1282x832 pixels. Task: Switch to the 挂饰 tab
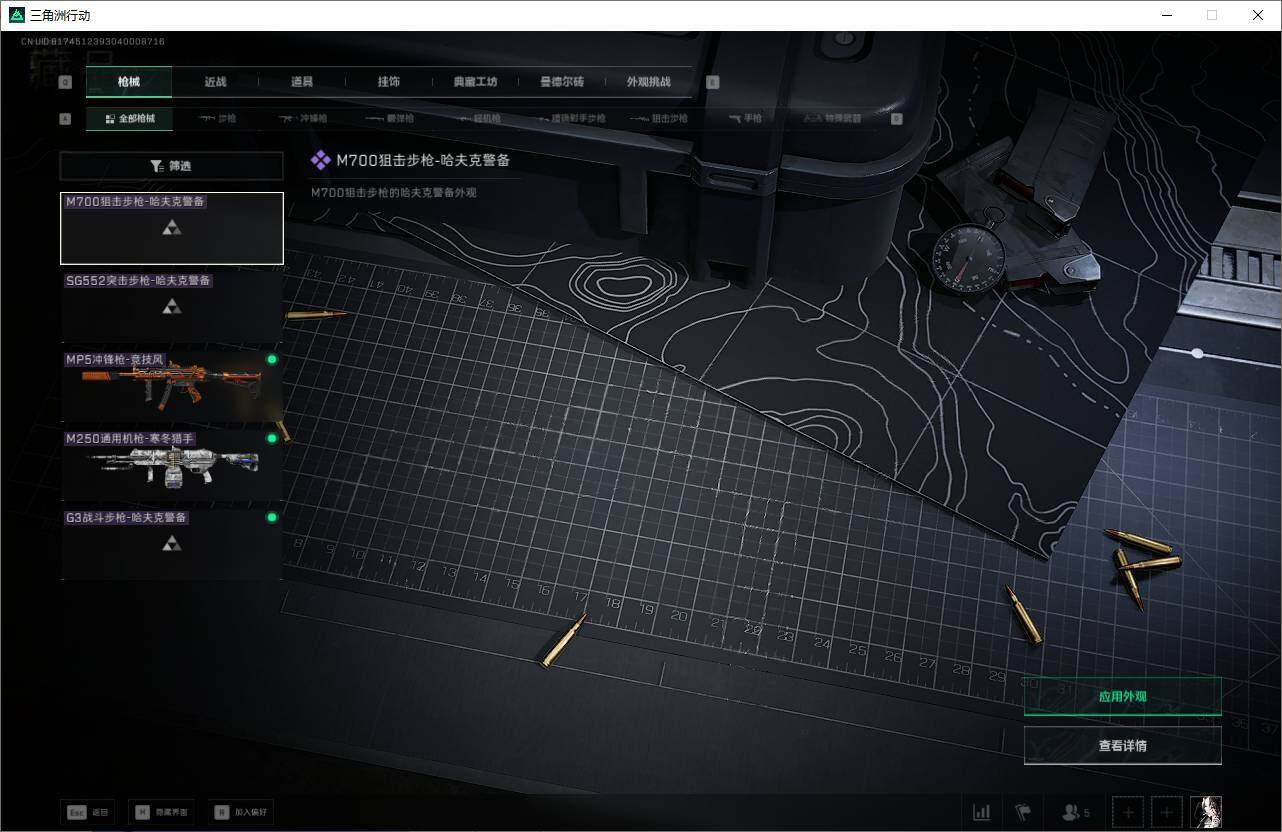pos(388,82)
